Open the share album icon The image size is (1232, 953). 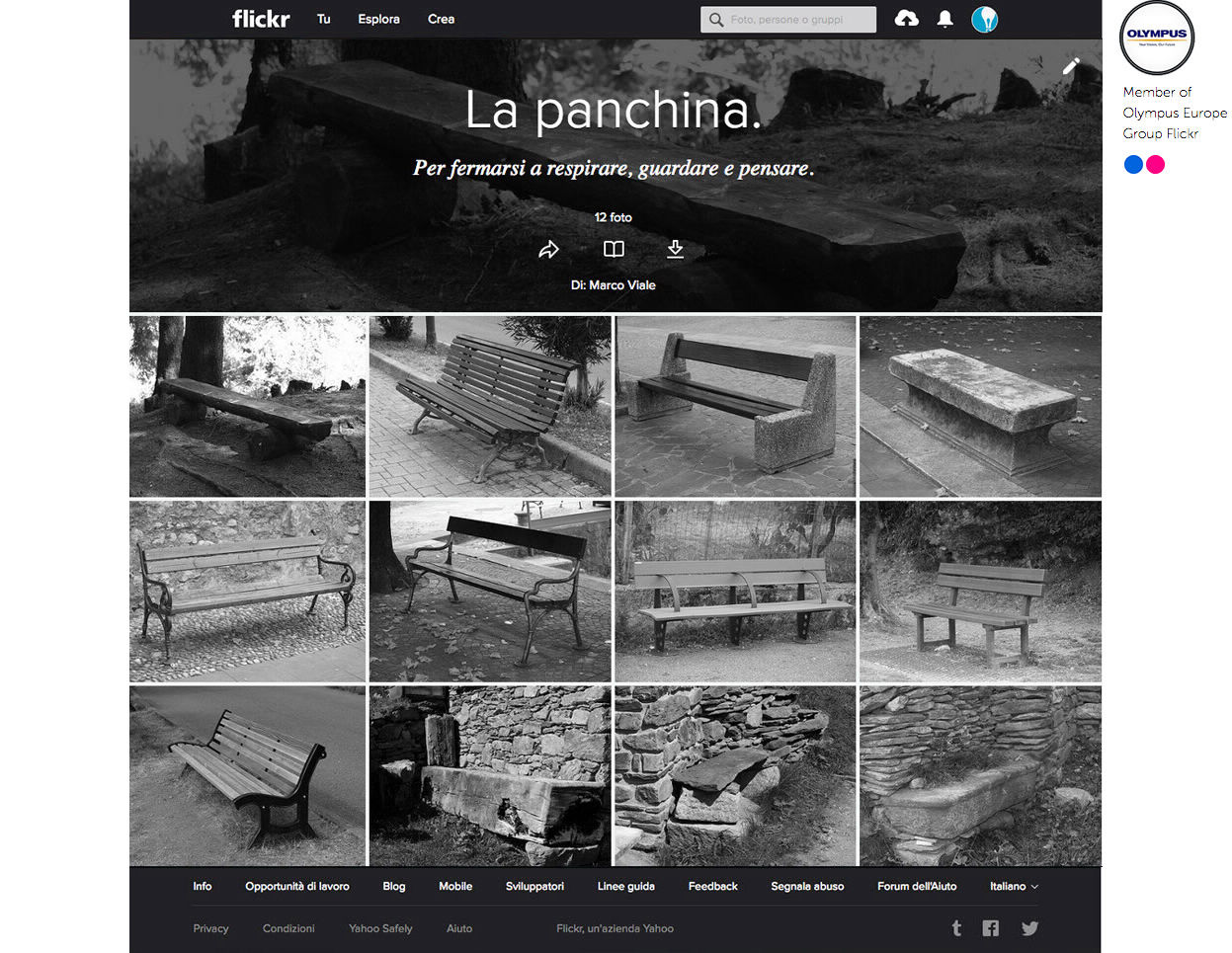pyautogui.click(x=550, y=249)
